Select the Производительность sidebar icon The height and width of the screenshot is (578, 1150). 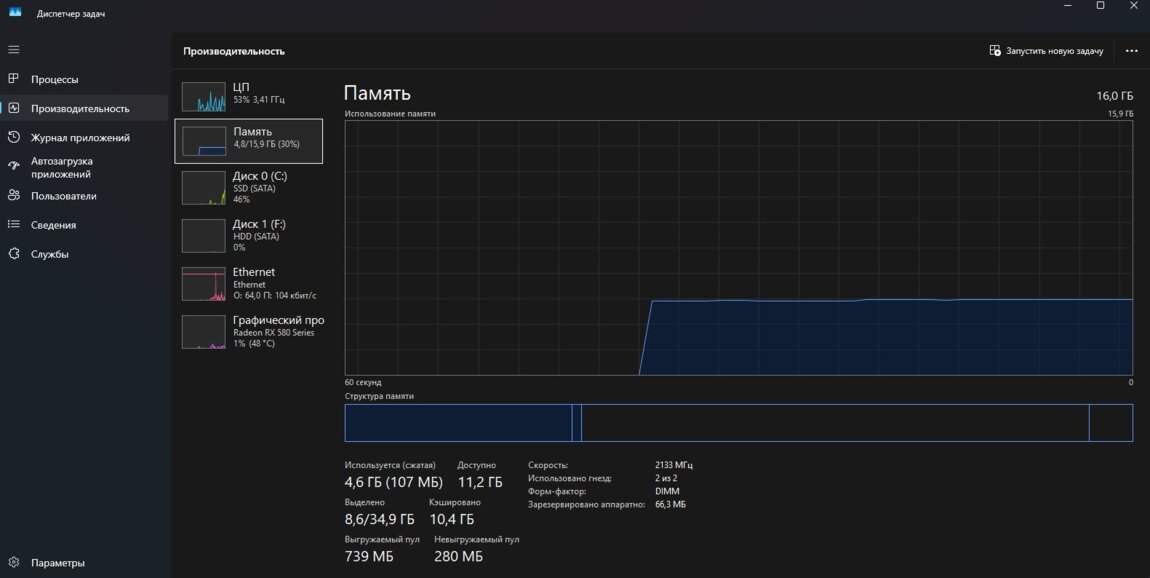pos(13,108)
